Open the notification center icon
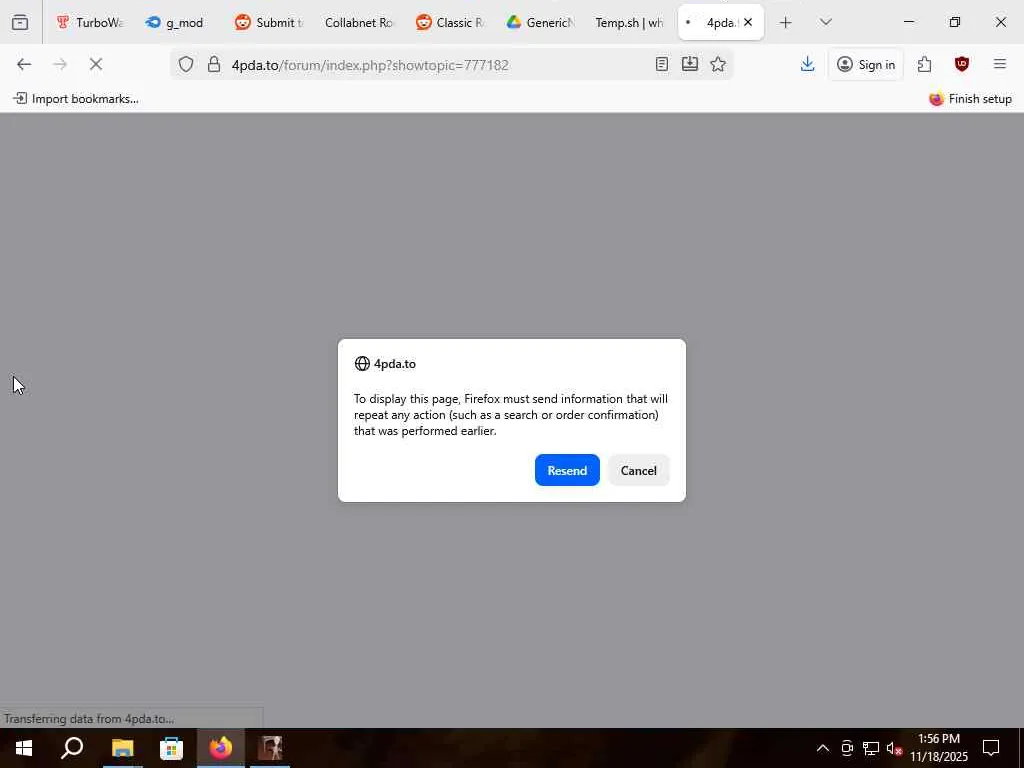Screen dimensions: 1024x768 pos(991,748)
